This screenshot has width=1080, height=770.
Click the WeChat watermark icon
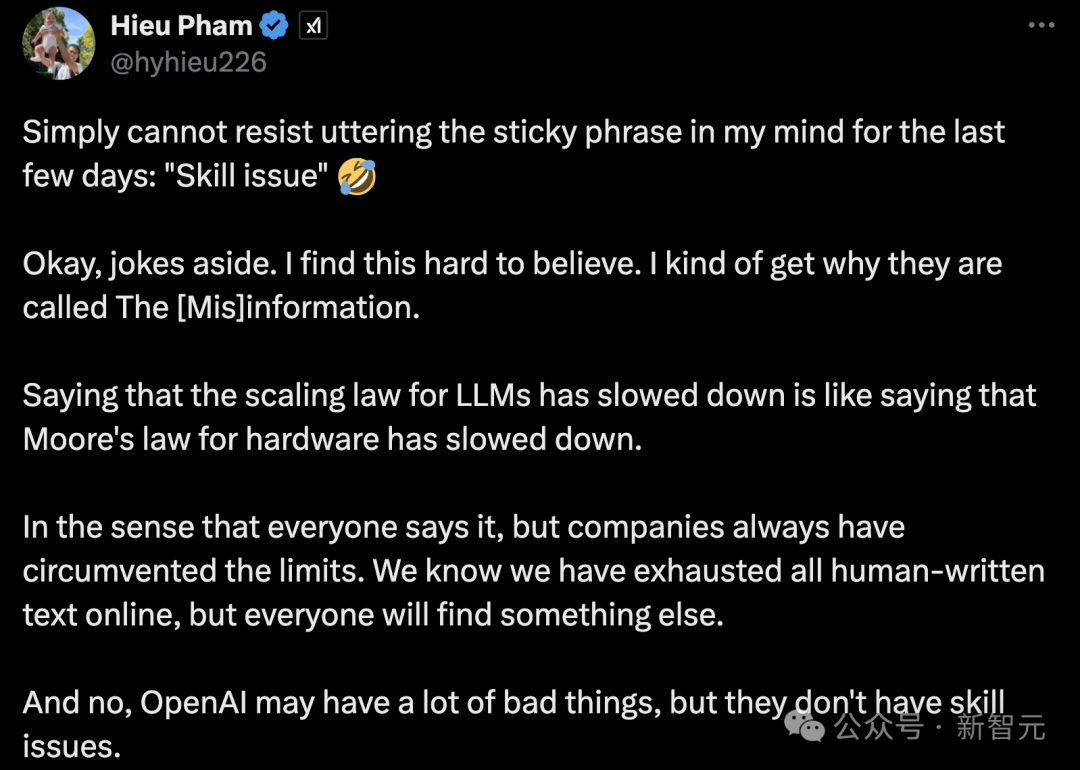point(800,728)
